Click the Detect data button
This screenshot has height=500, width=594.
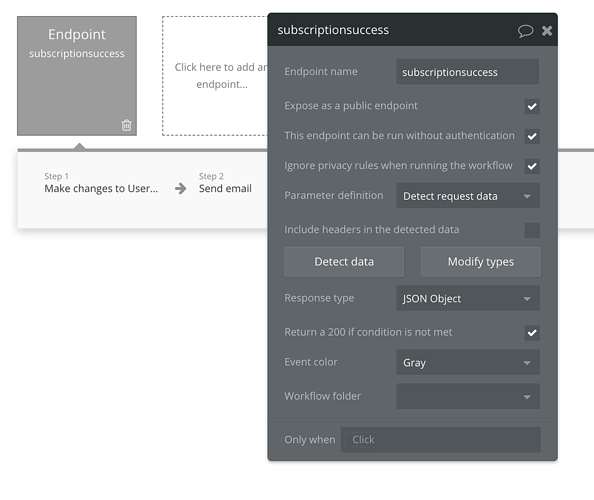pyautogui.click(x=344, y=262)
